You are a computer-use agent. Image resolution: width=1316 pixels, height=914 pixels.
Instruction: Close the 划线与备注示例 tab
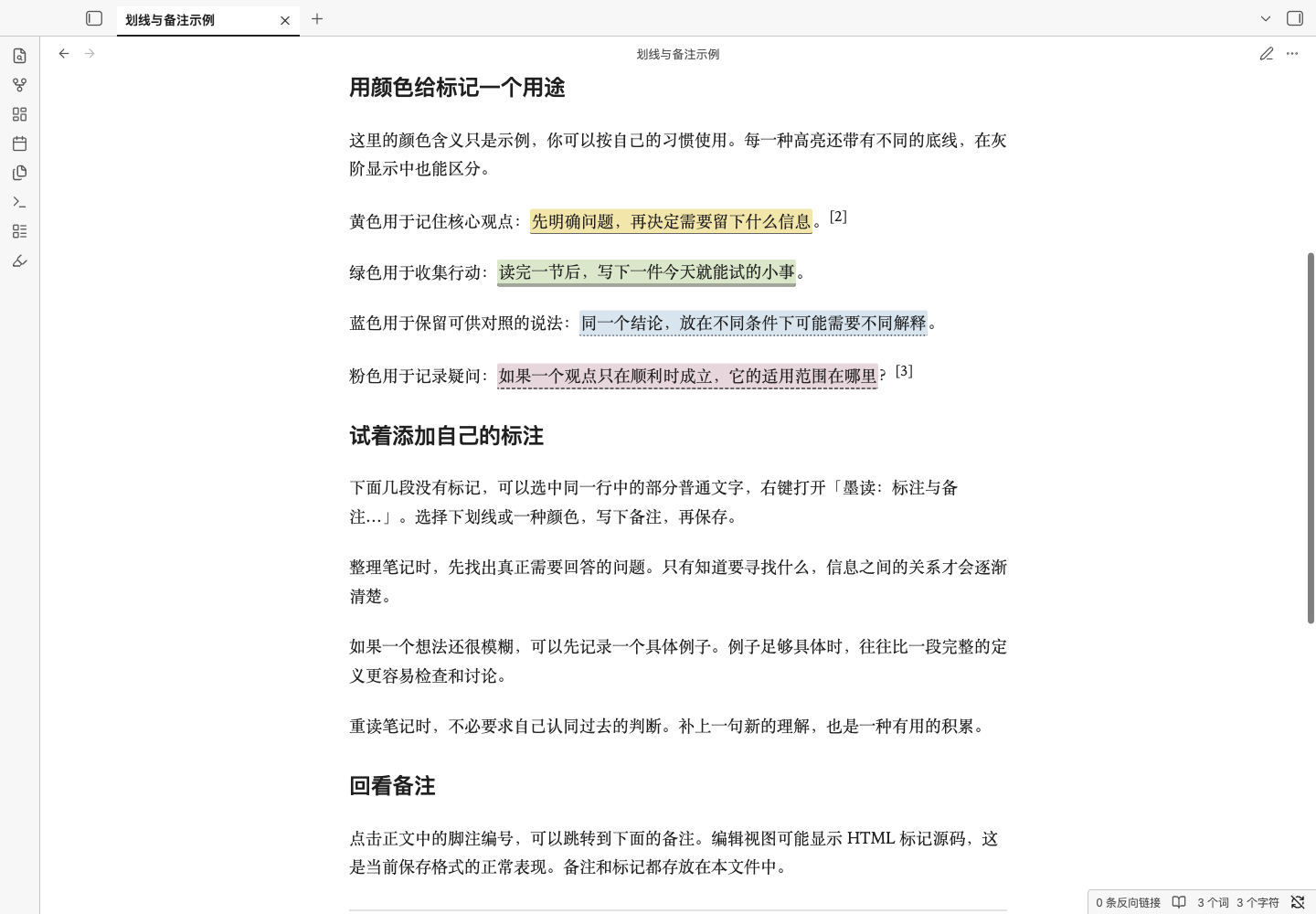coord(285,20)
